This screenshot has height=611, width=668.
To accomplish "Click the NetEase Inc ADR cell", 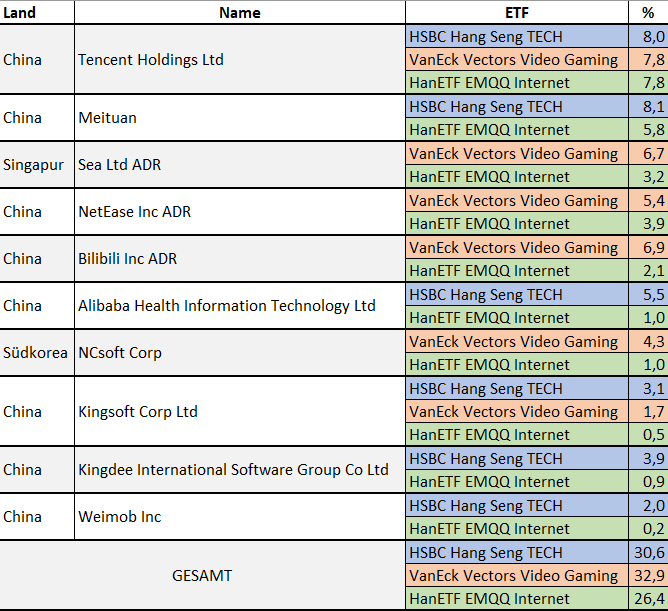I will click(135, 212).
